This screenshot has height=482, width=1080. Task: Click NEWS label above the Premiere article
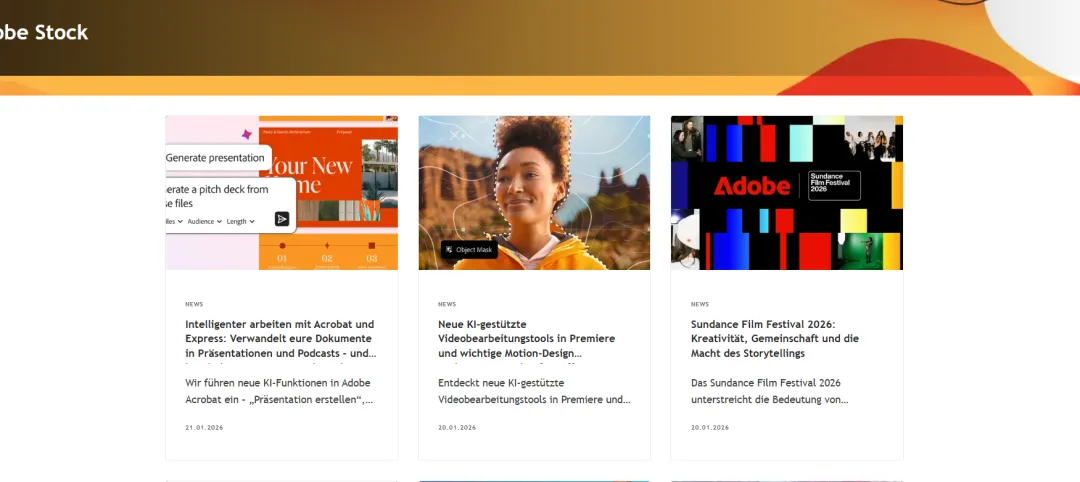pyautogui.click(x=447, y=304)
